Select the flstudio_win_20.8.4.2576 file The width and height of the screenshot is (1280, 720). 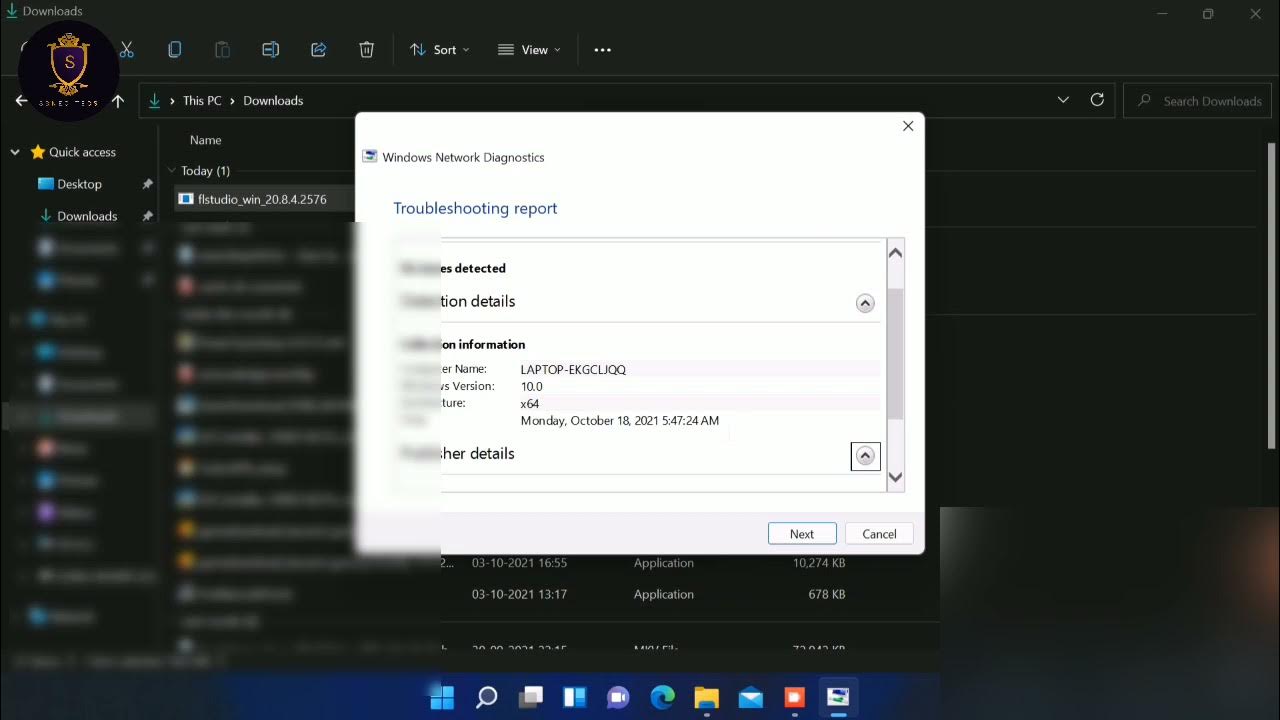tap(262, 199)
